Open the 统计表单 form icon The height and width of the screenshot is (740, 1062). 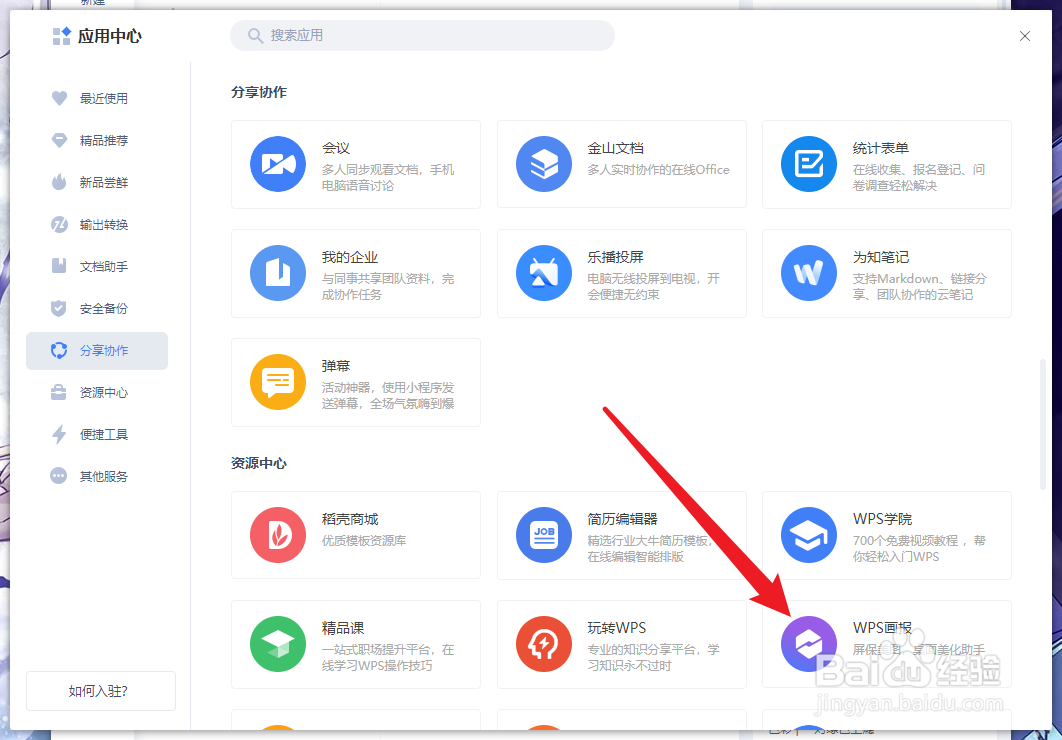(809, 164)
